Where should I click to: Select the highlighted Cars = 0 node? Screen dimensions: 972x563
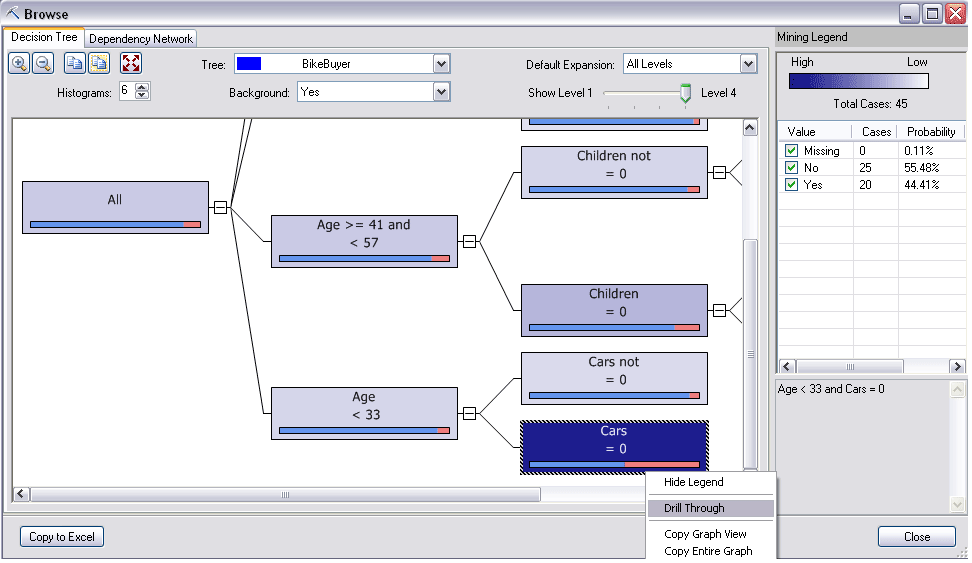point(614,448)
